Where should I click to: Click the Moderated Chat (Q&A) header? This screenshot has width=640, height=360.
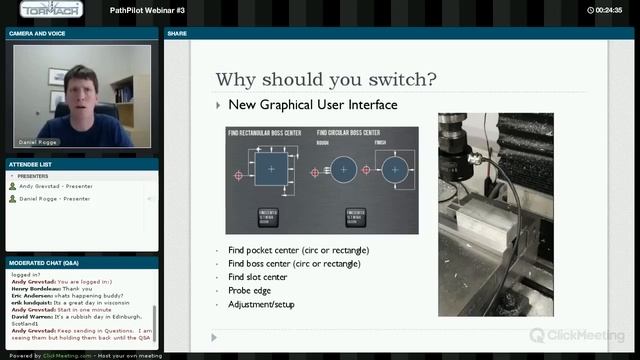point(82,263)
